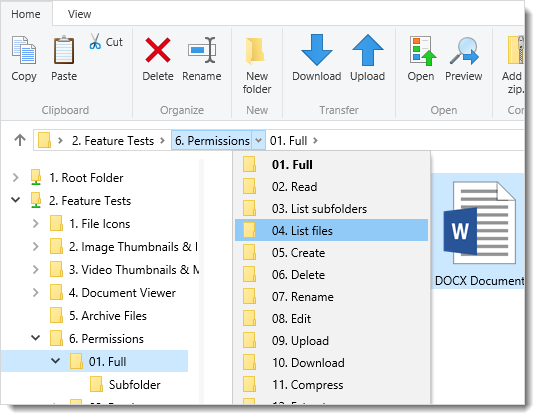Choose '09. Upload' in dropdown list
The image size is (540, 420).
pos(331,341)
